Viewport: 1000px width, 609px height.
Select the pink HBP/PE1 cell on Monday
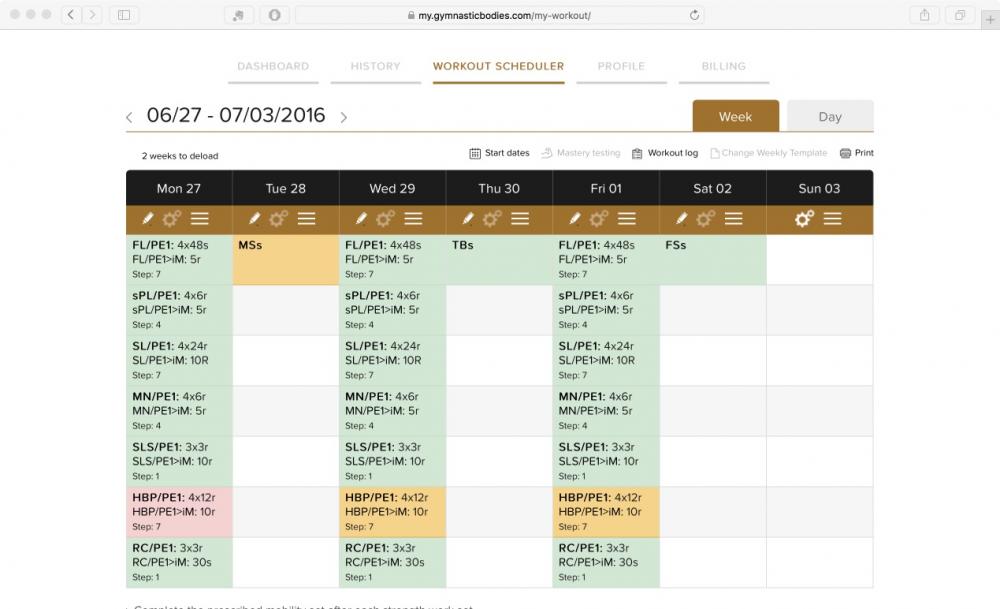pyautogui.click(x=179, y=512)
